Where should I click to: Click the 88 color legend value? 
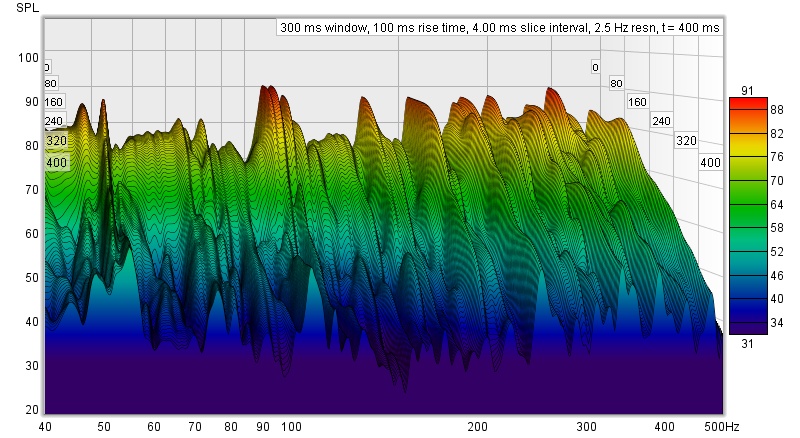click(777, 110)
